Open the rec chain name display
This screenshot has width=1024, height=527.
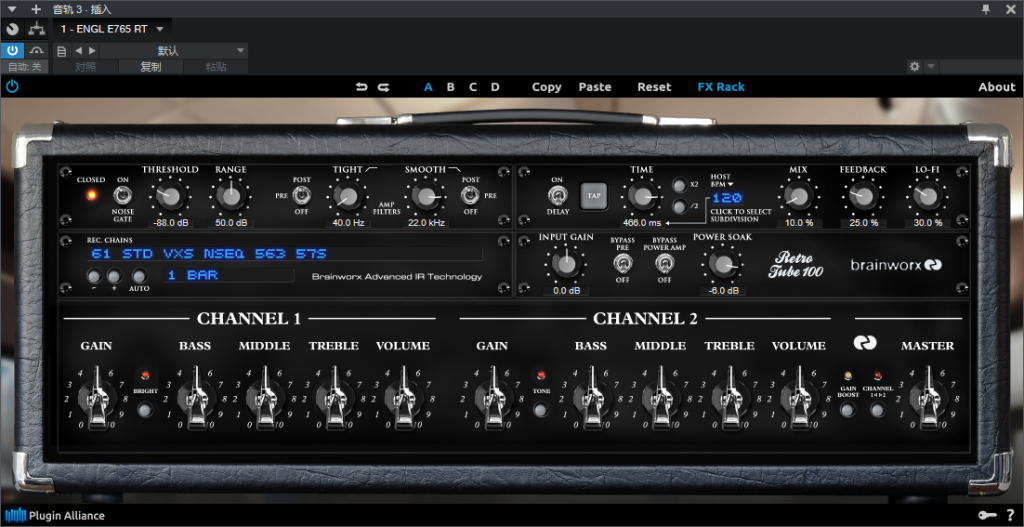point(285,254)
